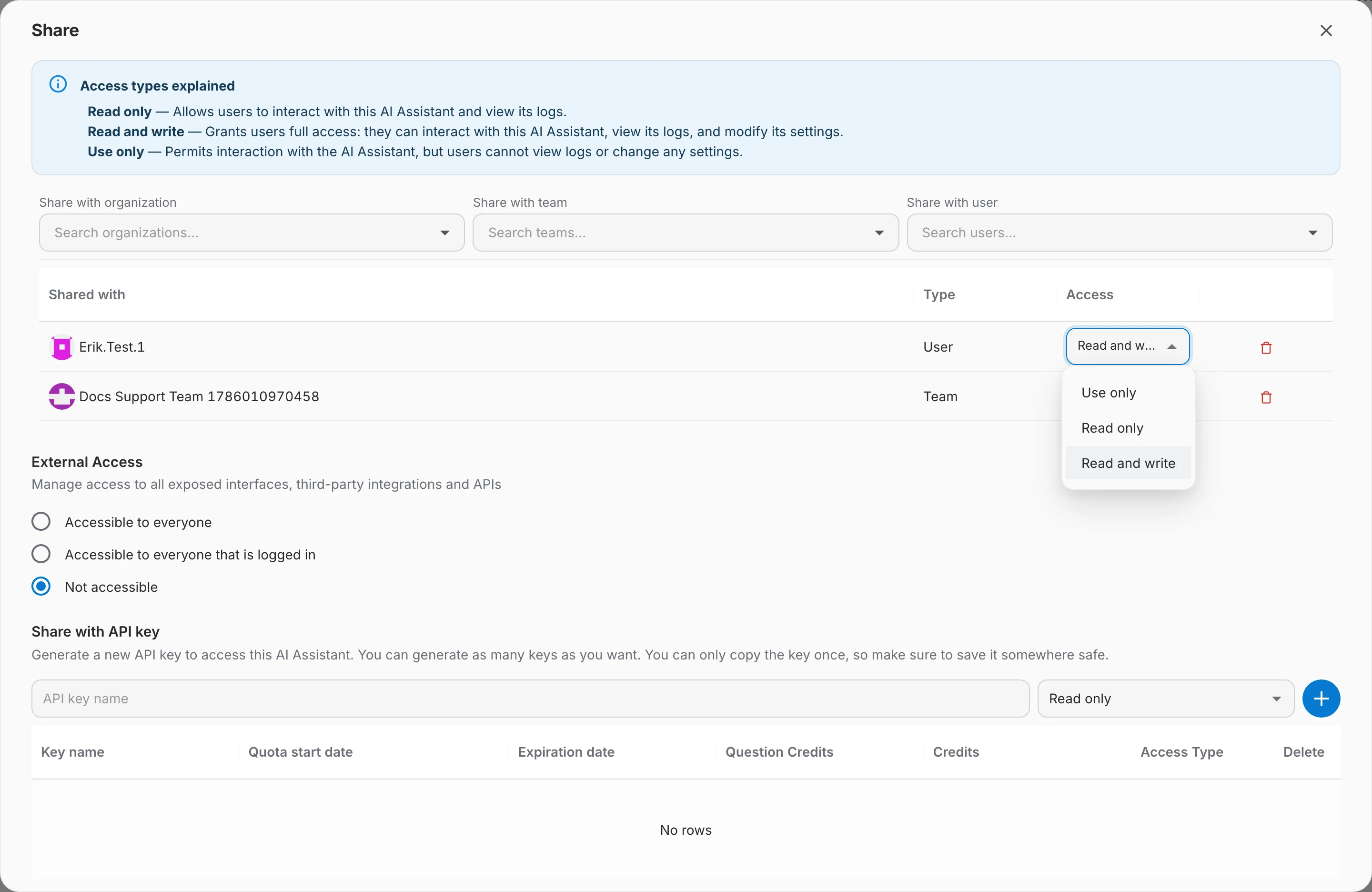1372x892 pixels.
Task: Choose Read and write in access menu
Action: tap(1128, 463)
